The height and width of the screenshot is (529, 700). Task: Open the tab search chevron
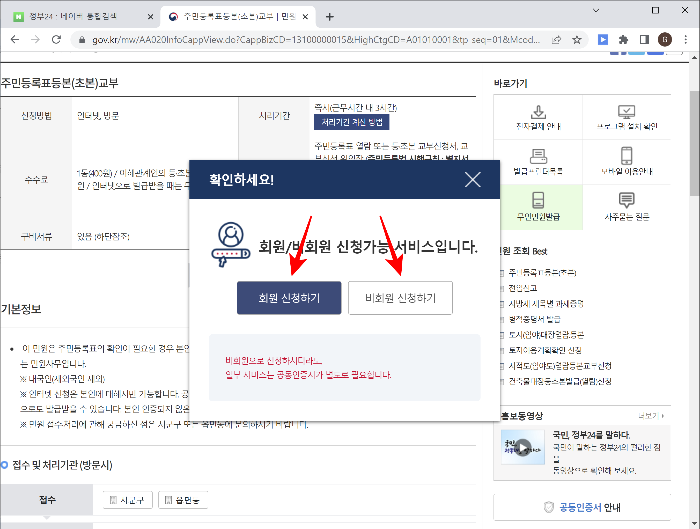pos(596,10)
